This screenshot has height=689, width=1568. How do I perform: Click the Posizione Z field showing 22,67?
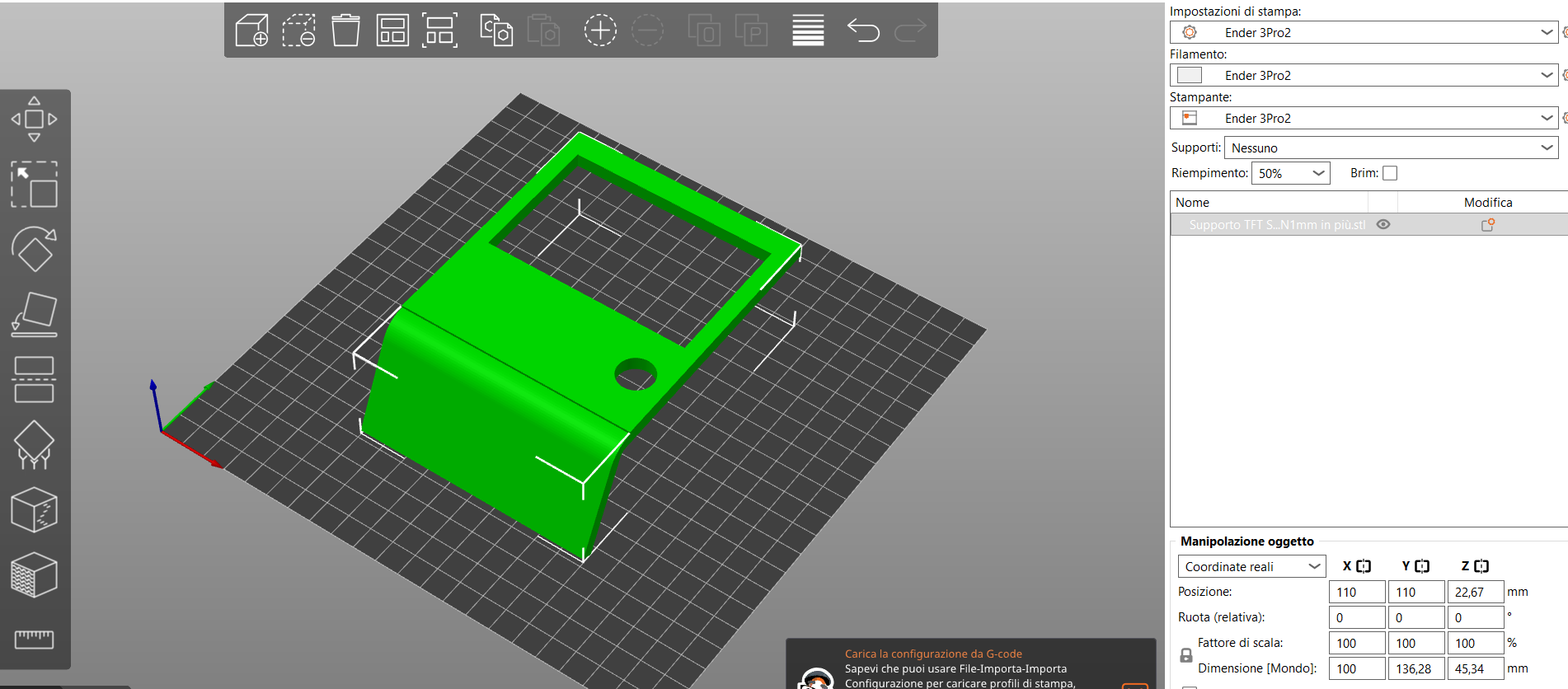(1476, 592)
